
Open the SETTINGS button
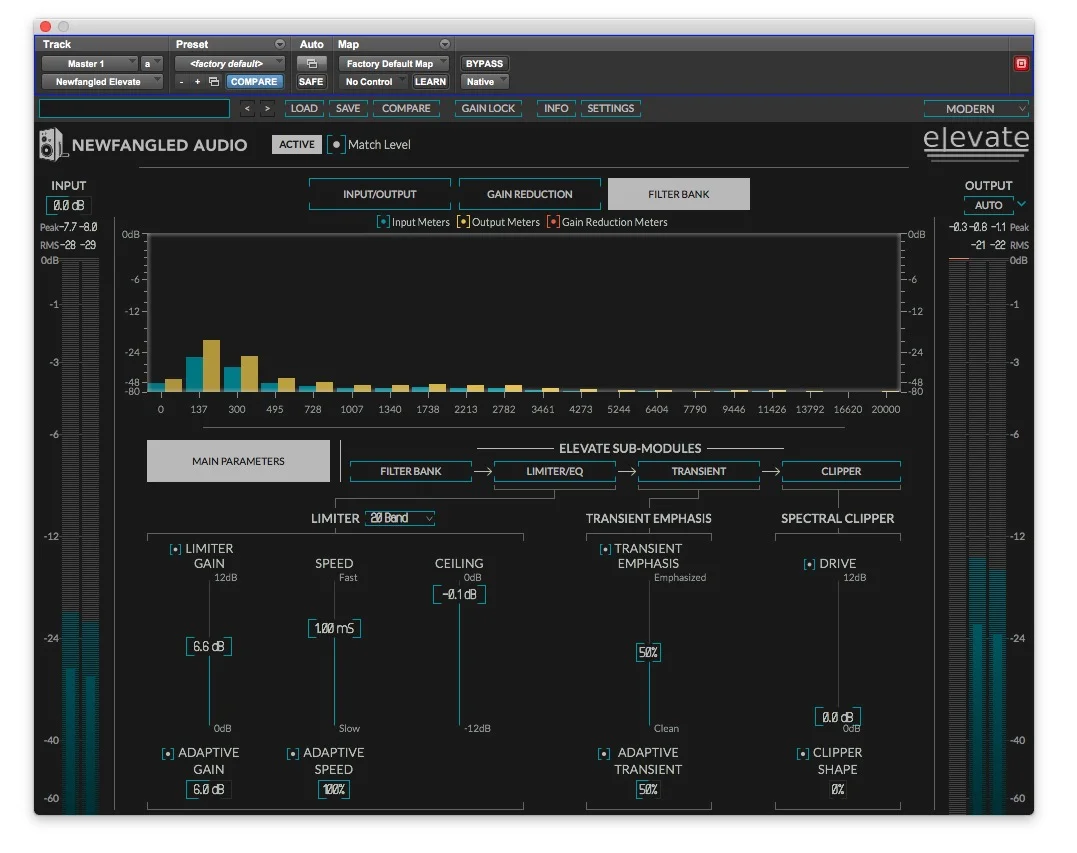[611, 109]
